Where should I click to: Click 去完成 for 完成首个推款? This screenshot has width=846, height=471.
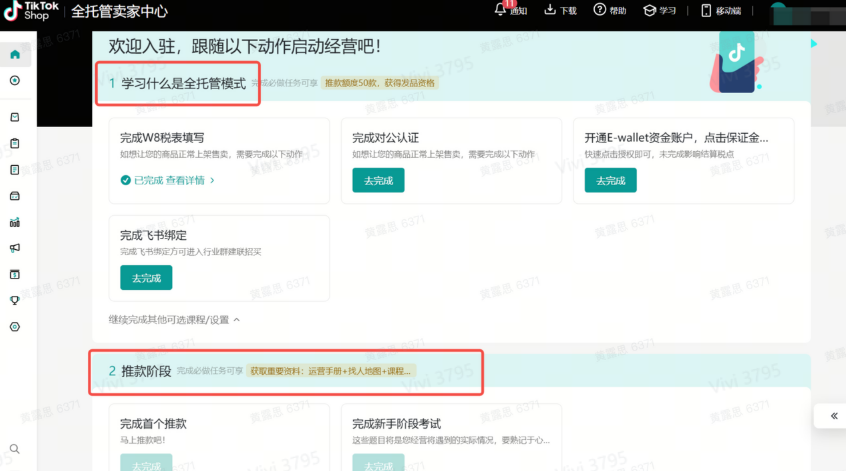coord(146,463)
